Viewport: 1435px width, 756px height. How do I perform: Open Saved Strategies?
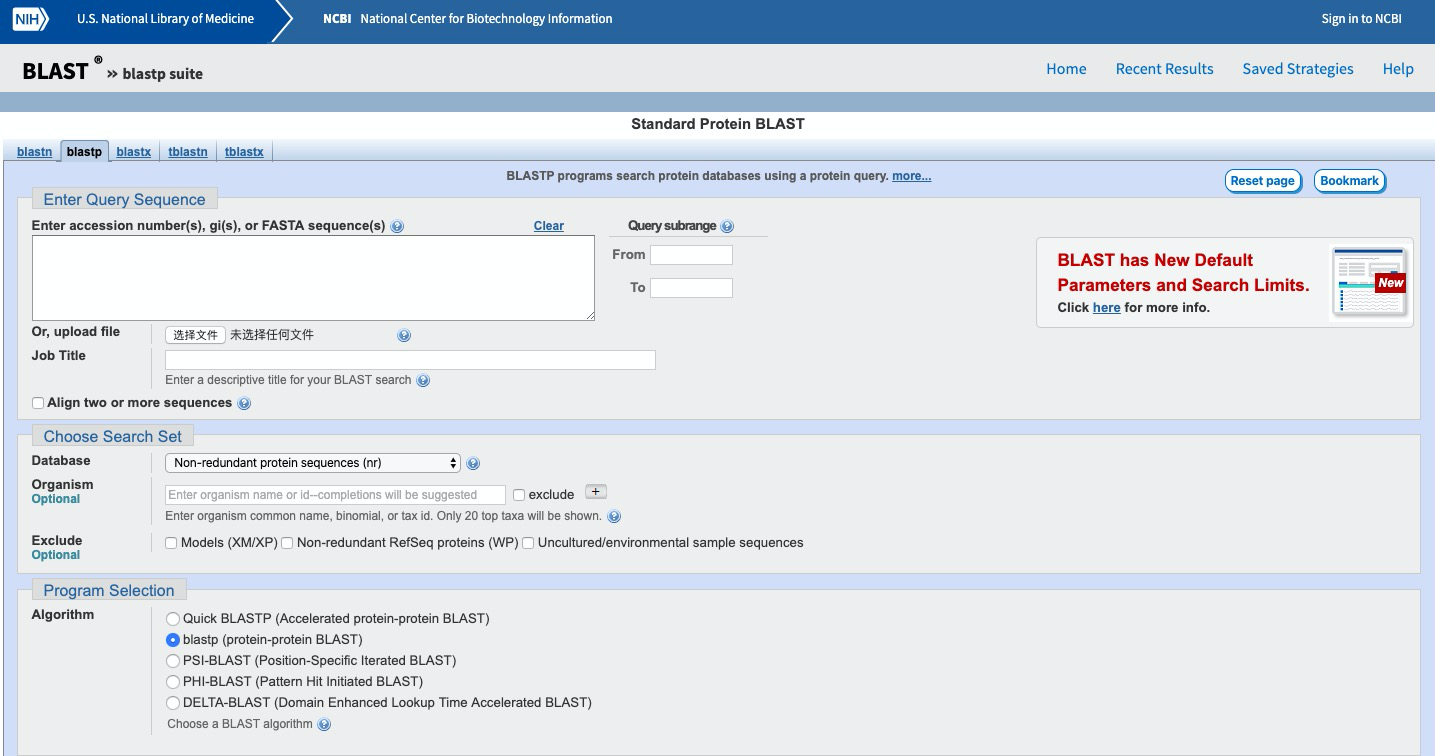click(x=1297, y=68)
